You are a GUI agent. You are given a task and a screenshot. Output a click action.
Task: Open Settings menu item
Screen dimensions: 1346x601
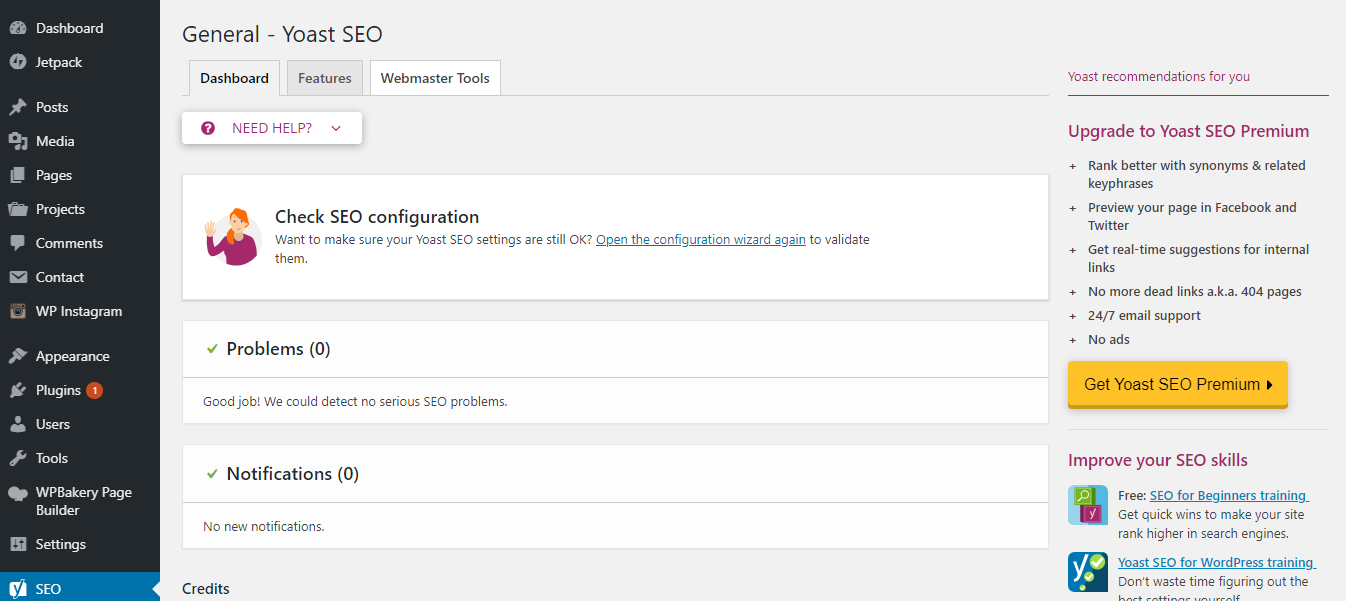[80, 544]
